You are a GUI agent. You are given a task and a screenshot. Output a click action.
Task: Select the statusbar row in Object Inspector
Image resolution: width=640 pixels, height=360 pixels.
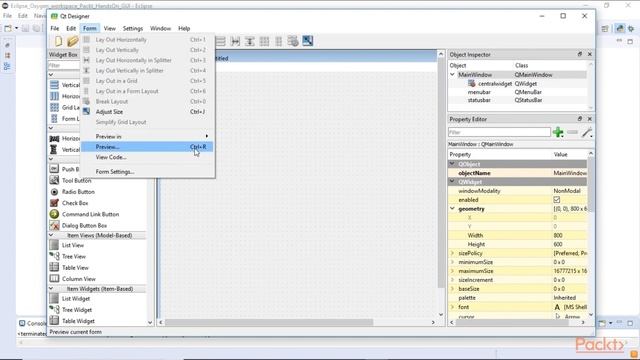518,100
